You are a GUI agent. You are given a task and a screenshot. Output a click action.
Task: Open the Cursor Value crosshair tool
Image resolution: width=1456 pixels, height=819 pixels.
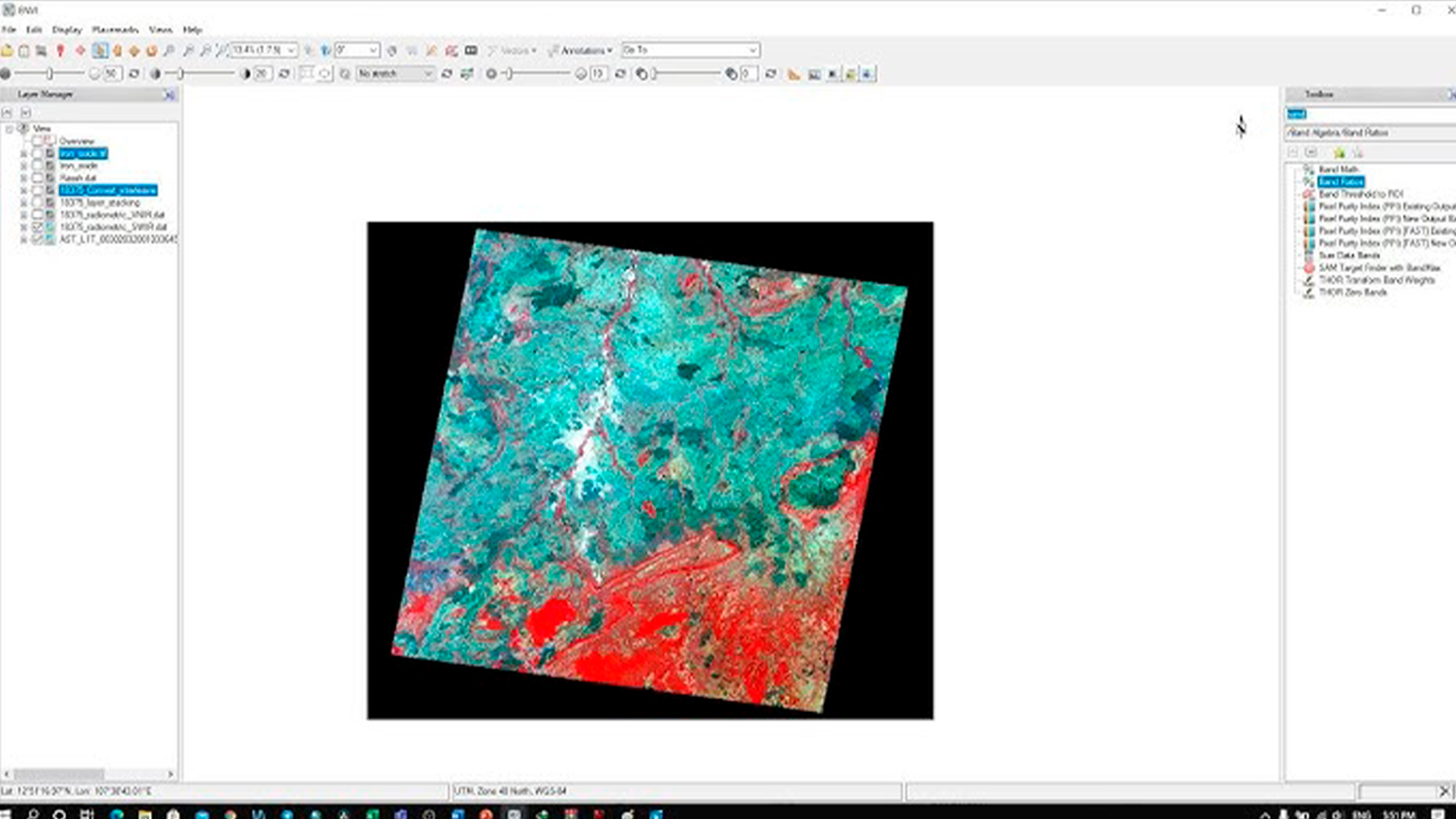[x=80, y=51]
